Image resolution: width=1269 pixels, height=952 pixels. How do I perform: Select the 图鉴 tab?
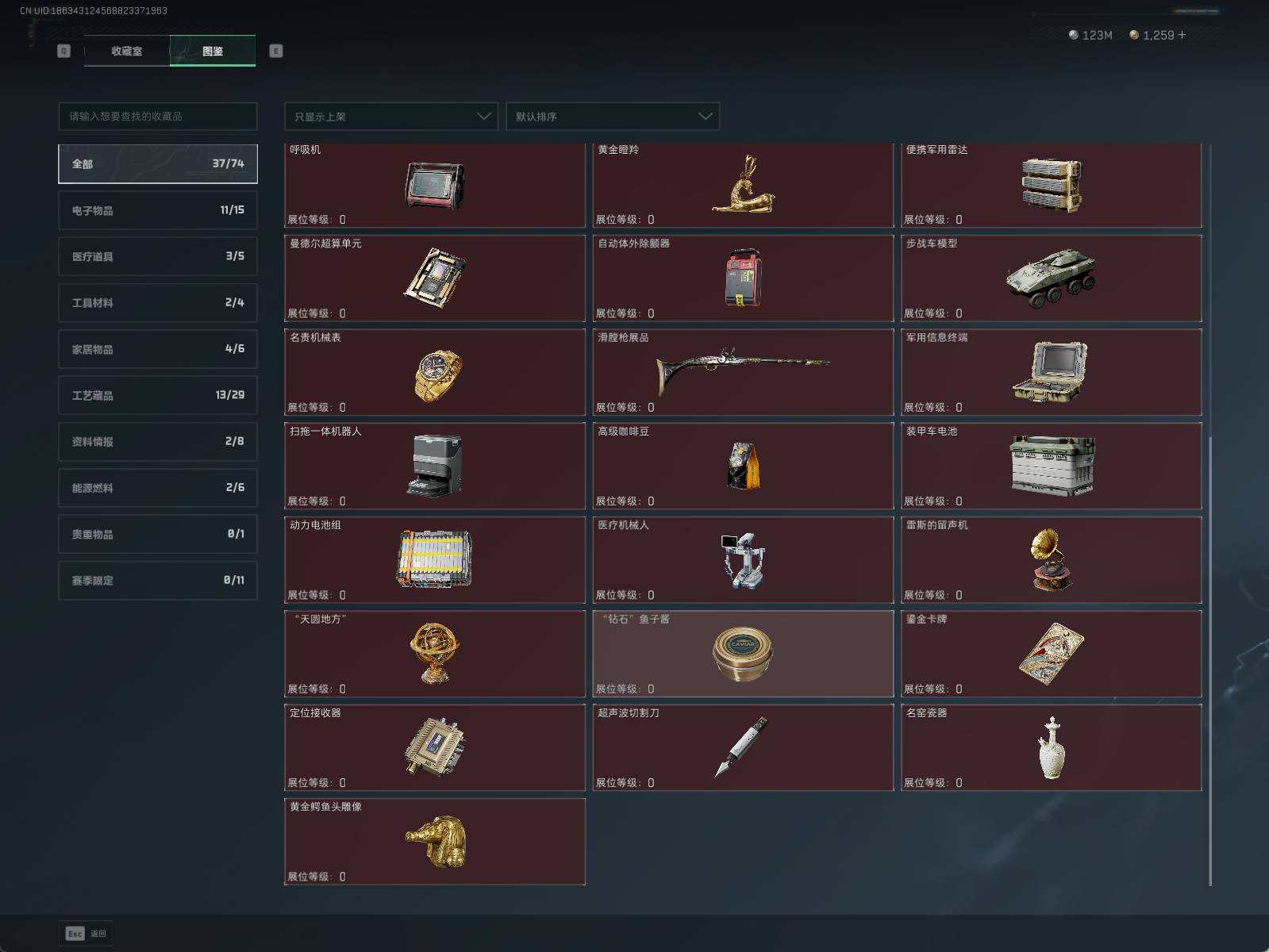tap(213, 51)
